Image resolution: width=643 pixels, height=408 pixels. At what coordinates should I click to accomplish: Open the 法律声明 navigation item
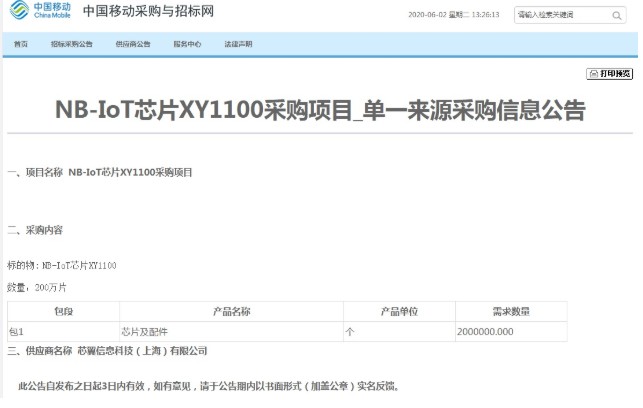238,45
